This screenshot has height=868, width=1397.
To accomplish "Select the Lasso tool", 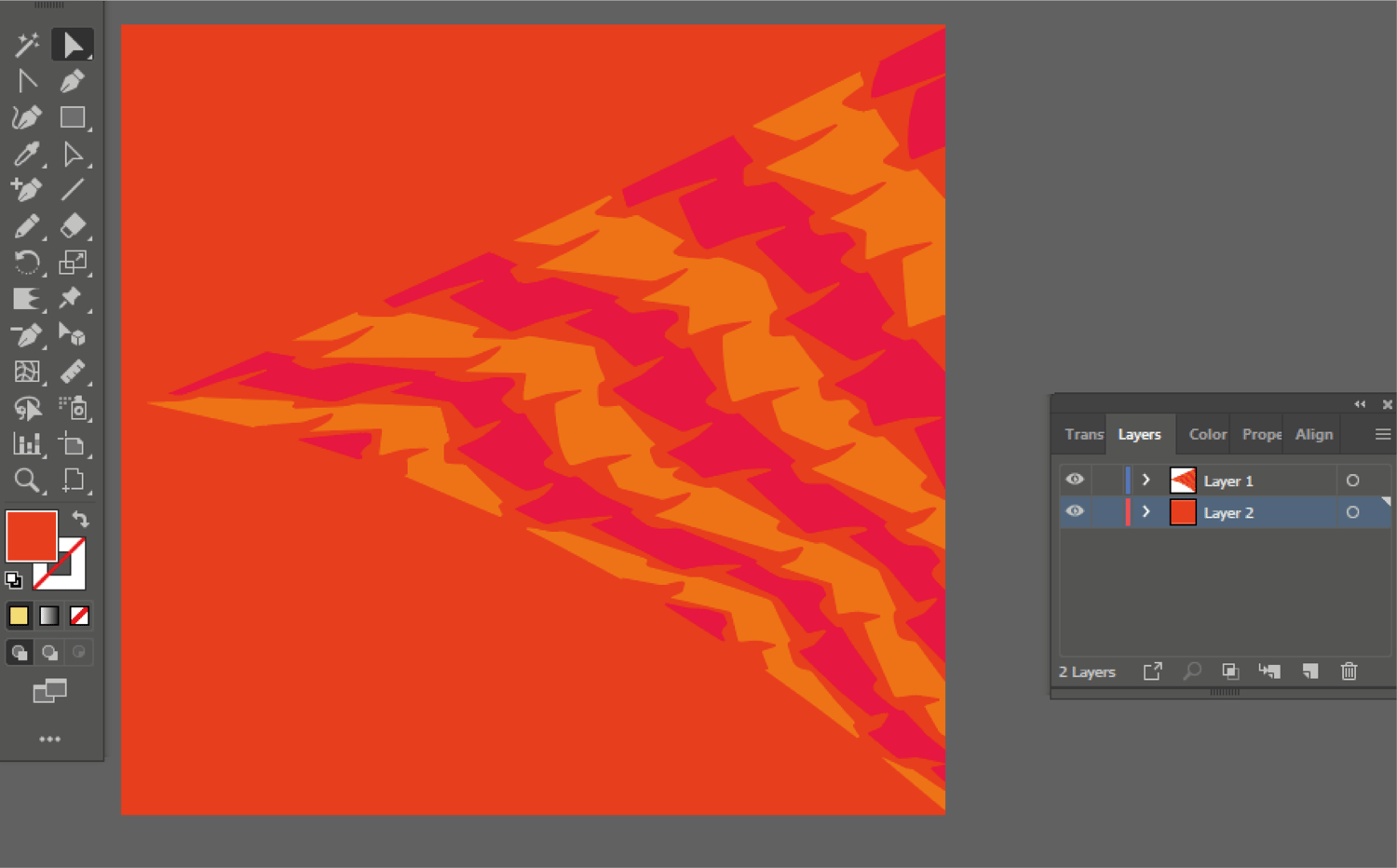I will click(x=27, y=408).
